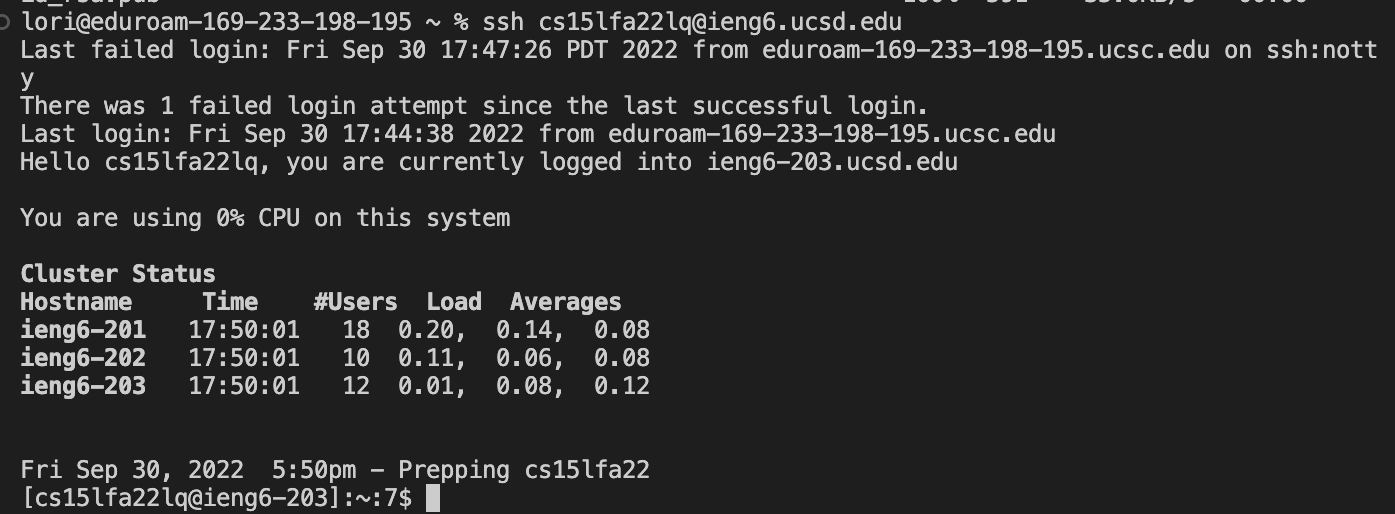1395x514 pixels.
Task: Click the 1 failed login attempt message
Action: click(474, 105)
